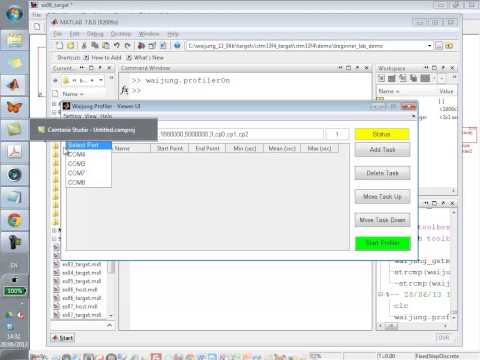Click the back arrow in Current Folder panel
This screenshot has height=360, width=480.
(x=55, y=80)
